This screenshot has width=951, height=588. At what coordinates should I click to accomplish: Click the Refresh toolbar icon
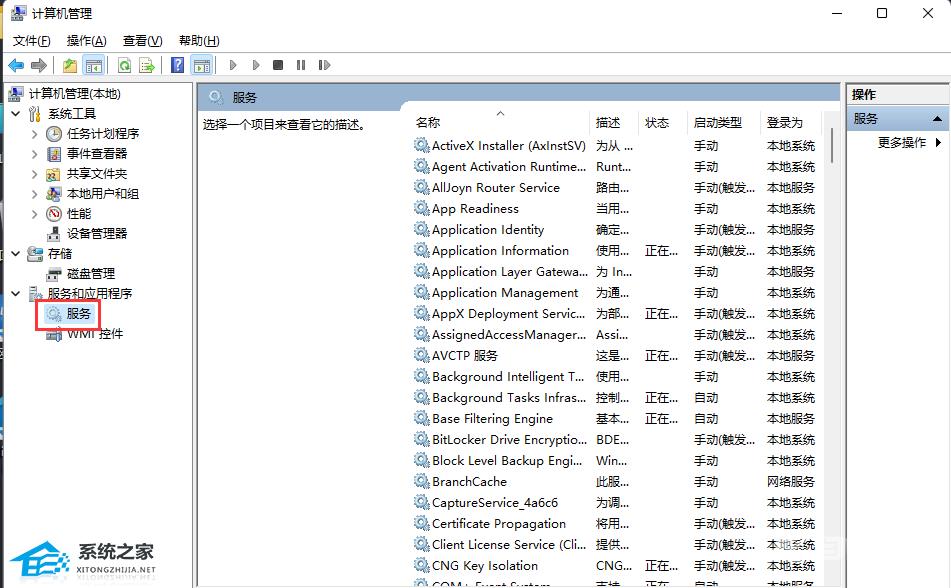coord(124,65)
